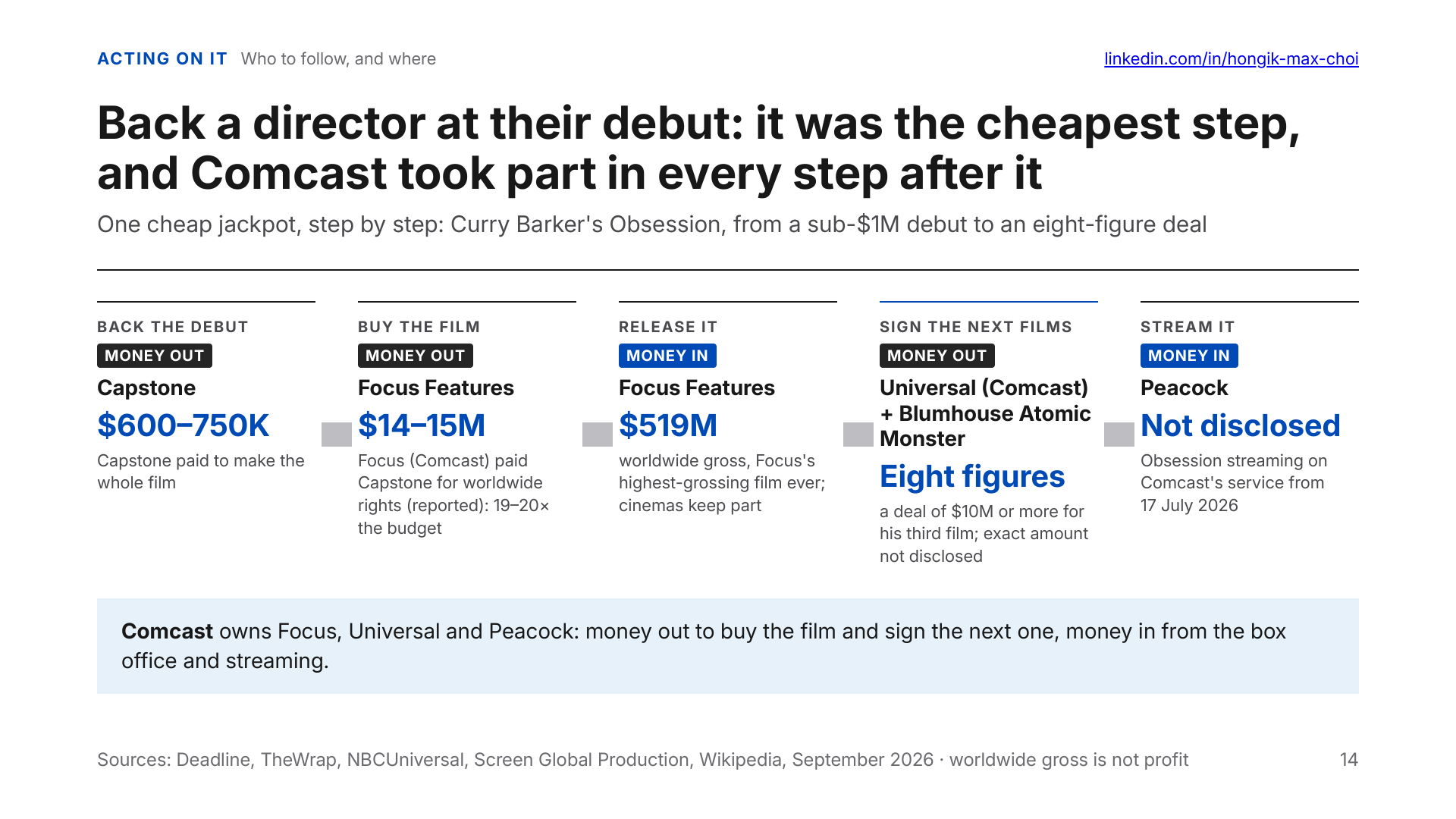Click the gray connector square after $600–750K

[x=337, y=435]
